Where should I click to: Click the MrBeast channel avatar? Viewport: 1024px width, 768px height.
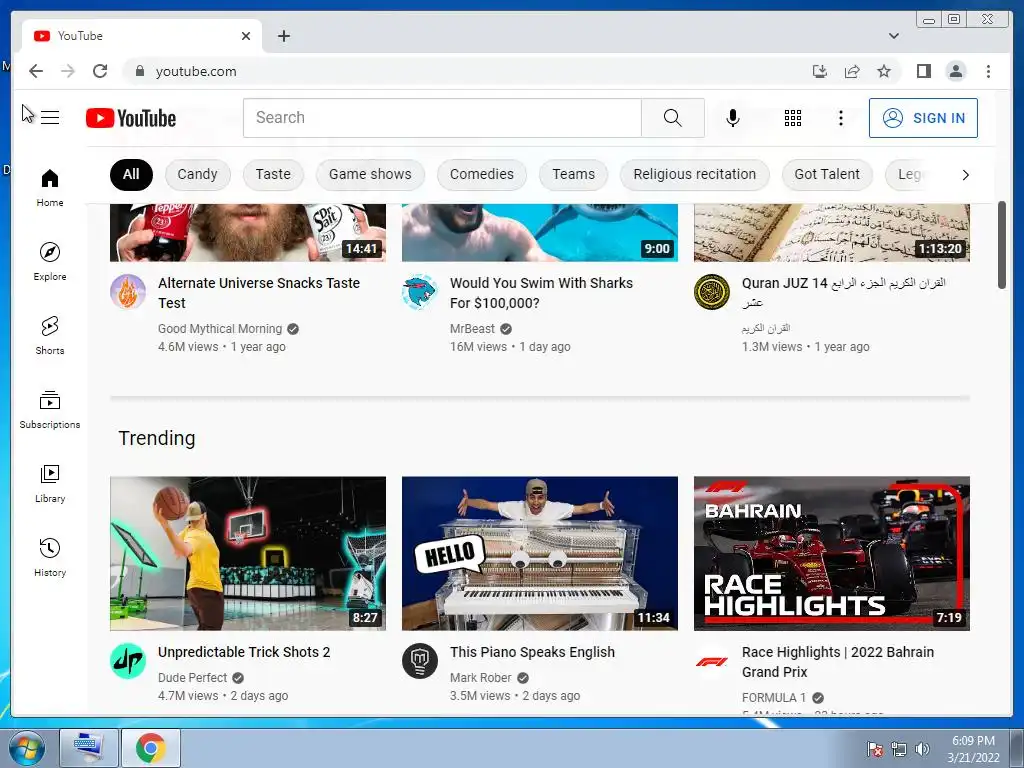tap(420, 292)
